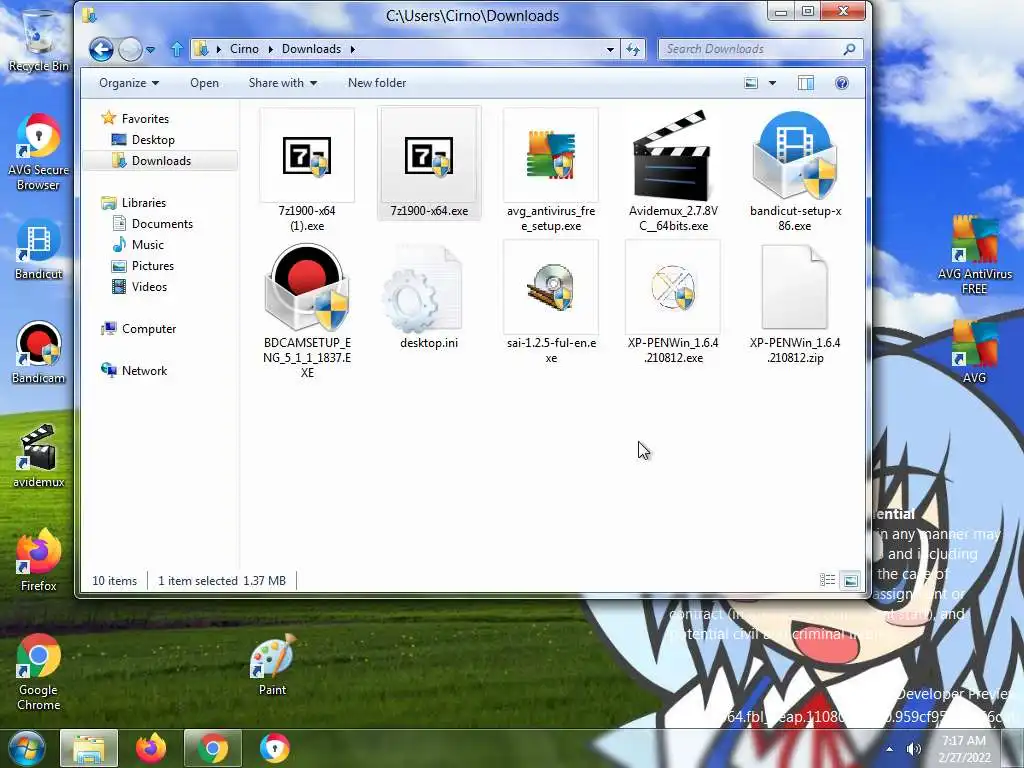Expand the Cirno breadcrumb arrow
This screenshot has width=1024, height=768.
pos(270,49)
